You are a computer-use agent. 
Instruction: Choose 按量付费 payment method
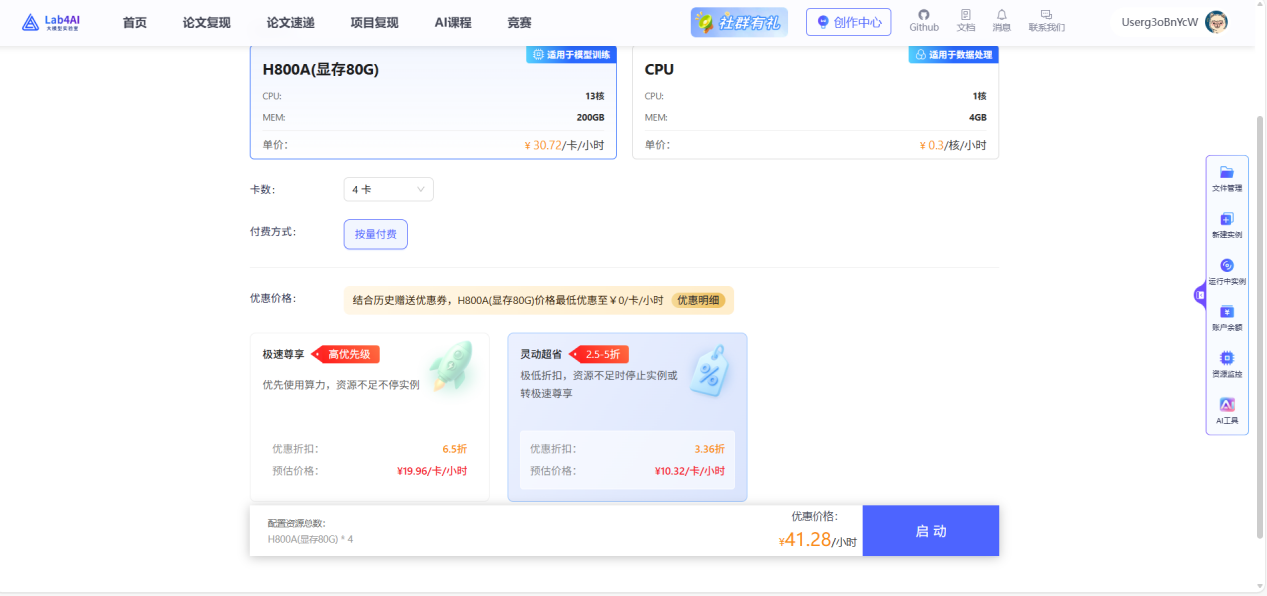click(375, 234)
